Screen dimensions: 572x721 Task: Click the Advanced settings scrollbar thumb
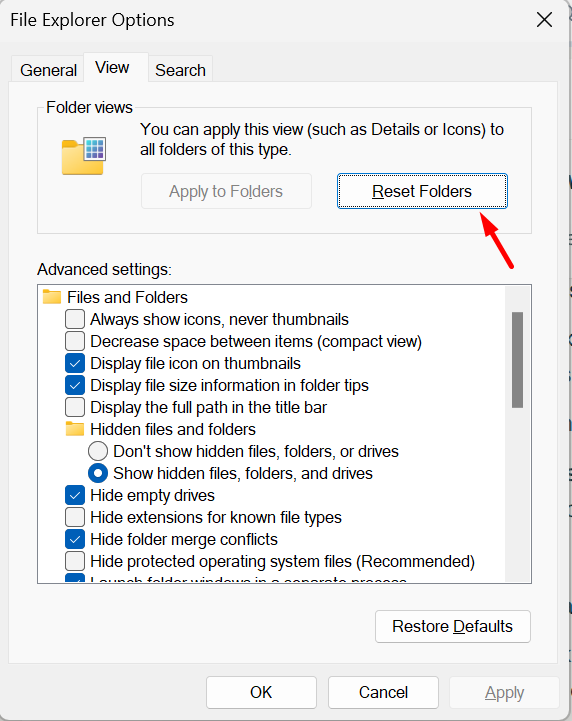(x=517, y=360)
